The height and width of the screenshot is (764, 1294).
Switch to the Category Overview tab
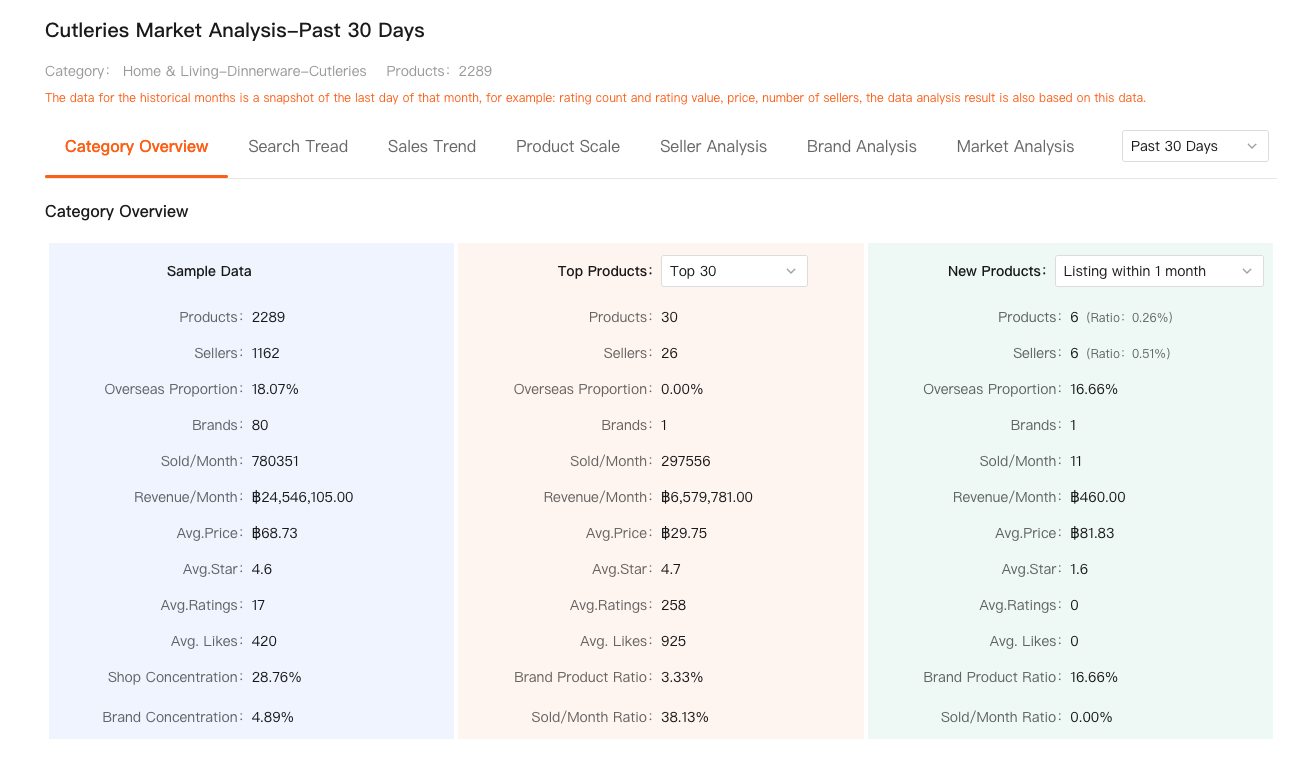coord(136,147)
